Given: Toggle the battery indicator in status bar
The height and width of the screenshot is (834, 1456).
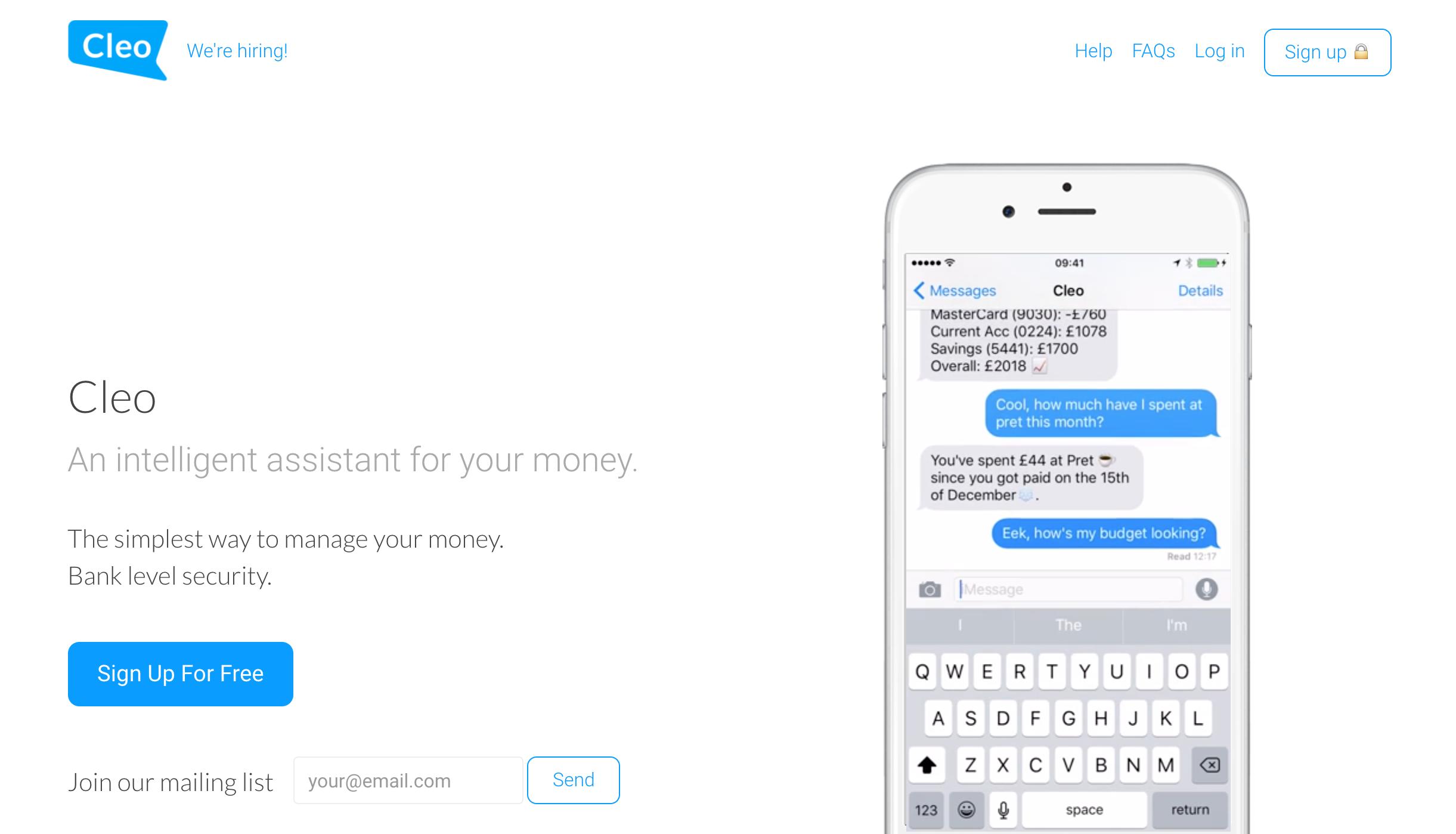Looking at the screenshot, I should 1210,262.
